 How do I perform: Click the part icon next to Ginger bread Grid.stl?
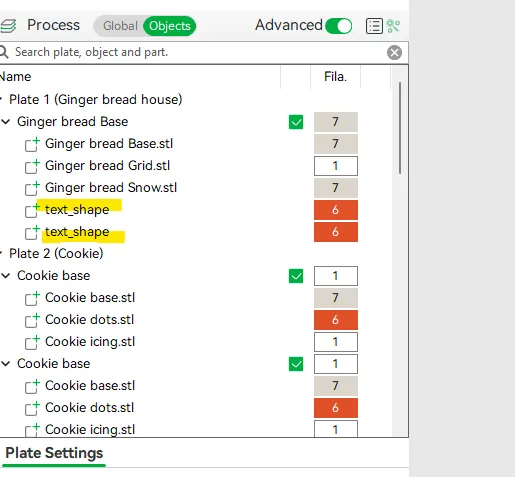pos(32,166)
